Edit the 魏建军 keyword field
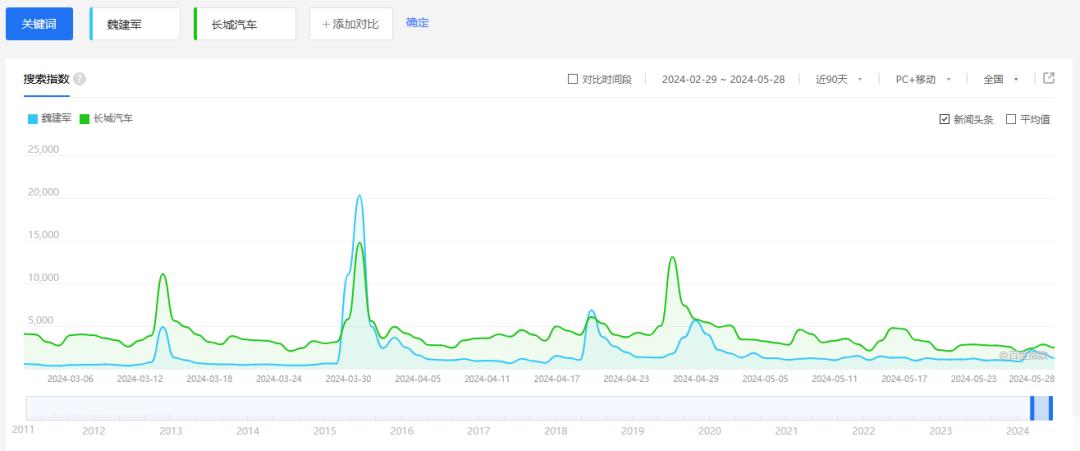This screenshot has height=451, width=1080. click(135, 24)
